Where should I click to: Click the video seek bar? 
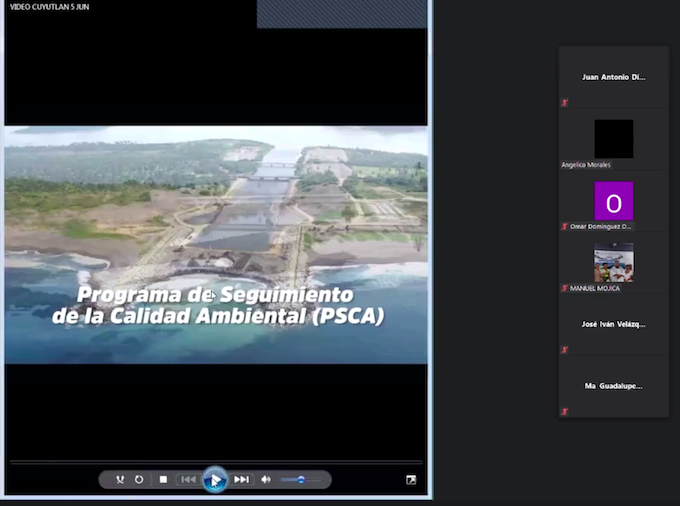click(x=215, y=462)
